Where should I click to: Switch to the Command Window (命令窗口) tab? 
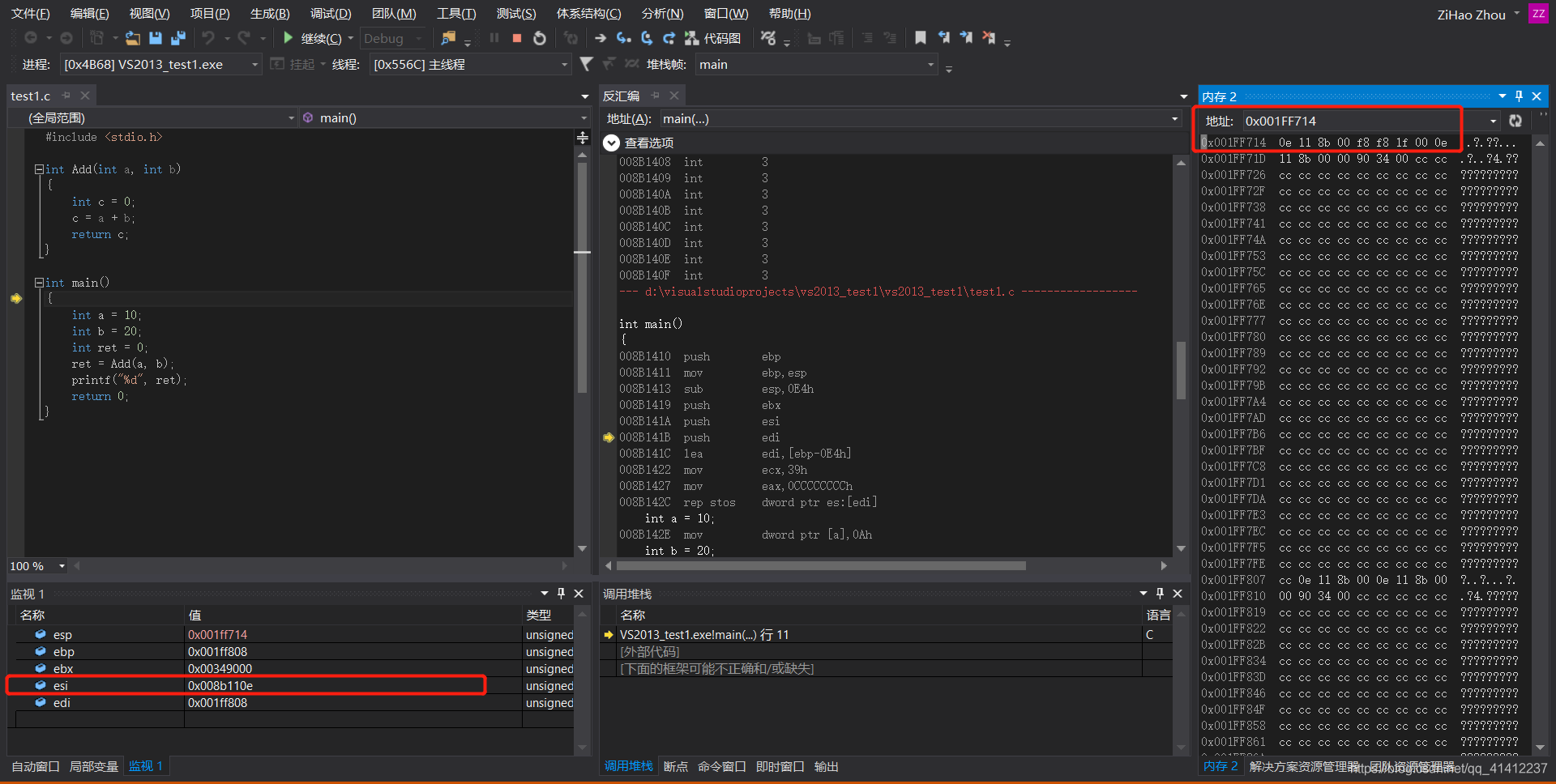click(x=721, y=766)
